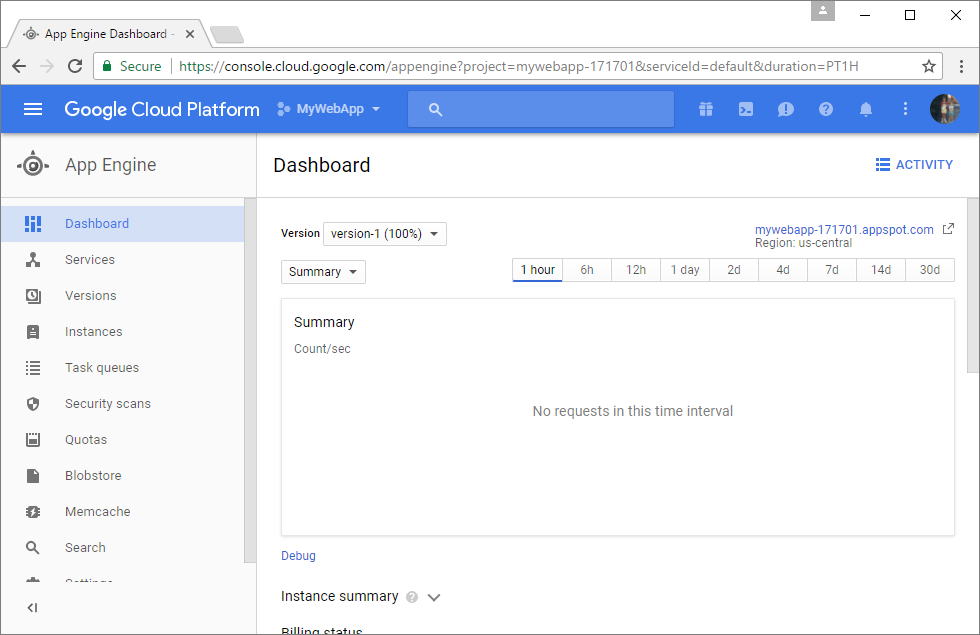Open the Summary chart type dropdown
980x635 pixels.
click(323, 272)
